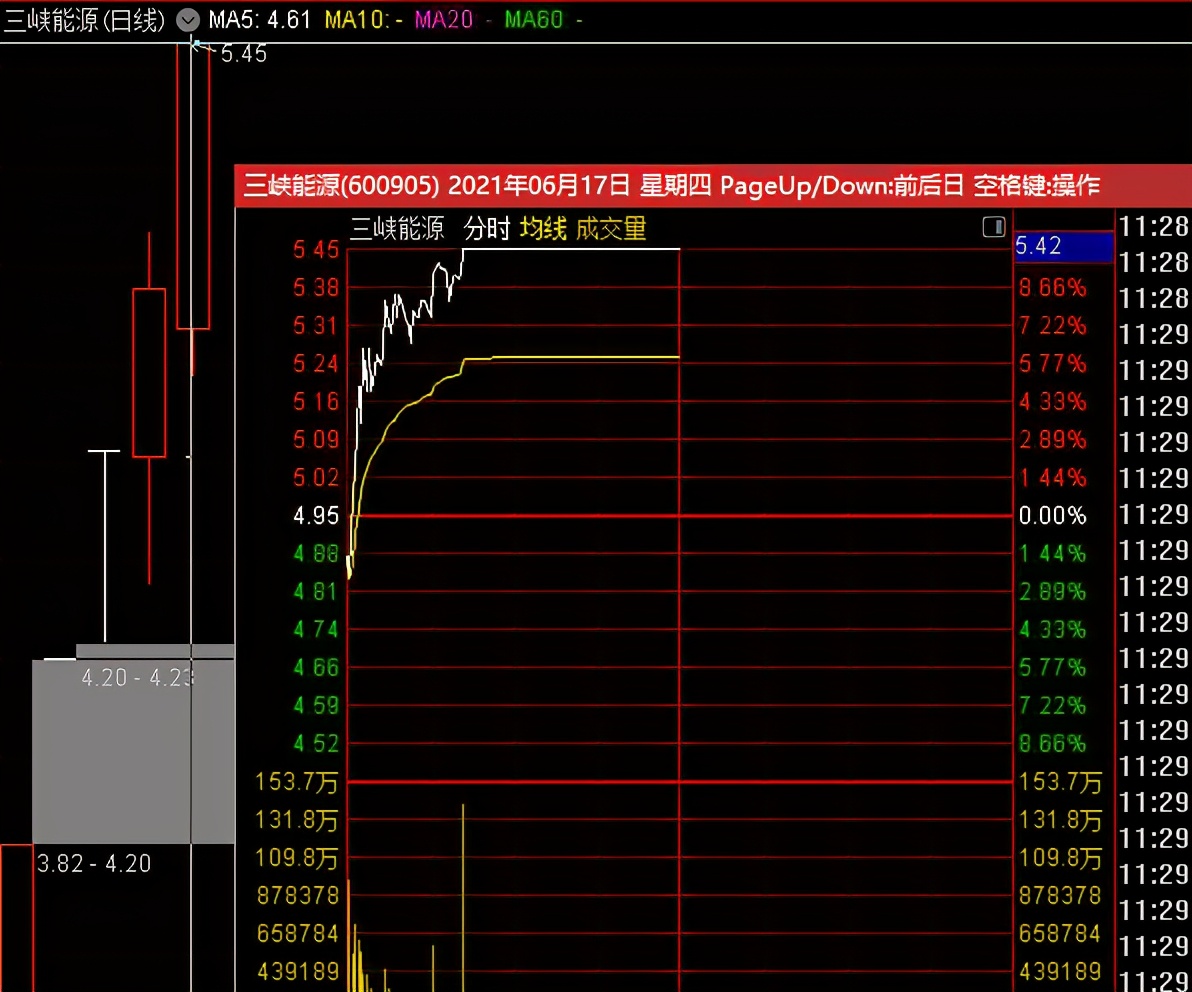Click the right axis 439189 volume label

1060,971
